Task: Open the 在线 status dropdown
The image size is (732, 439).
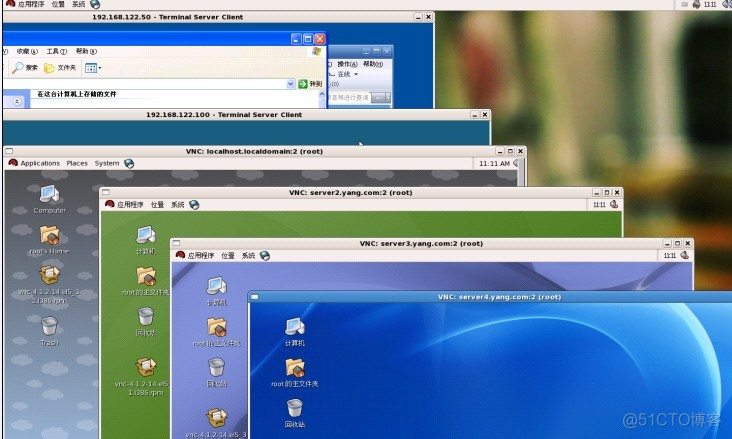Action: click(347, 74)
